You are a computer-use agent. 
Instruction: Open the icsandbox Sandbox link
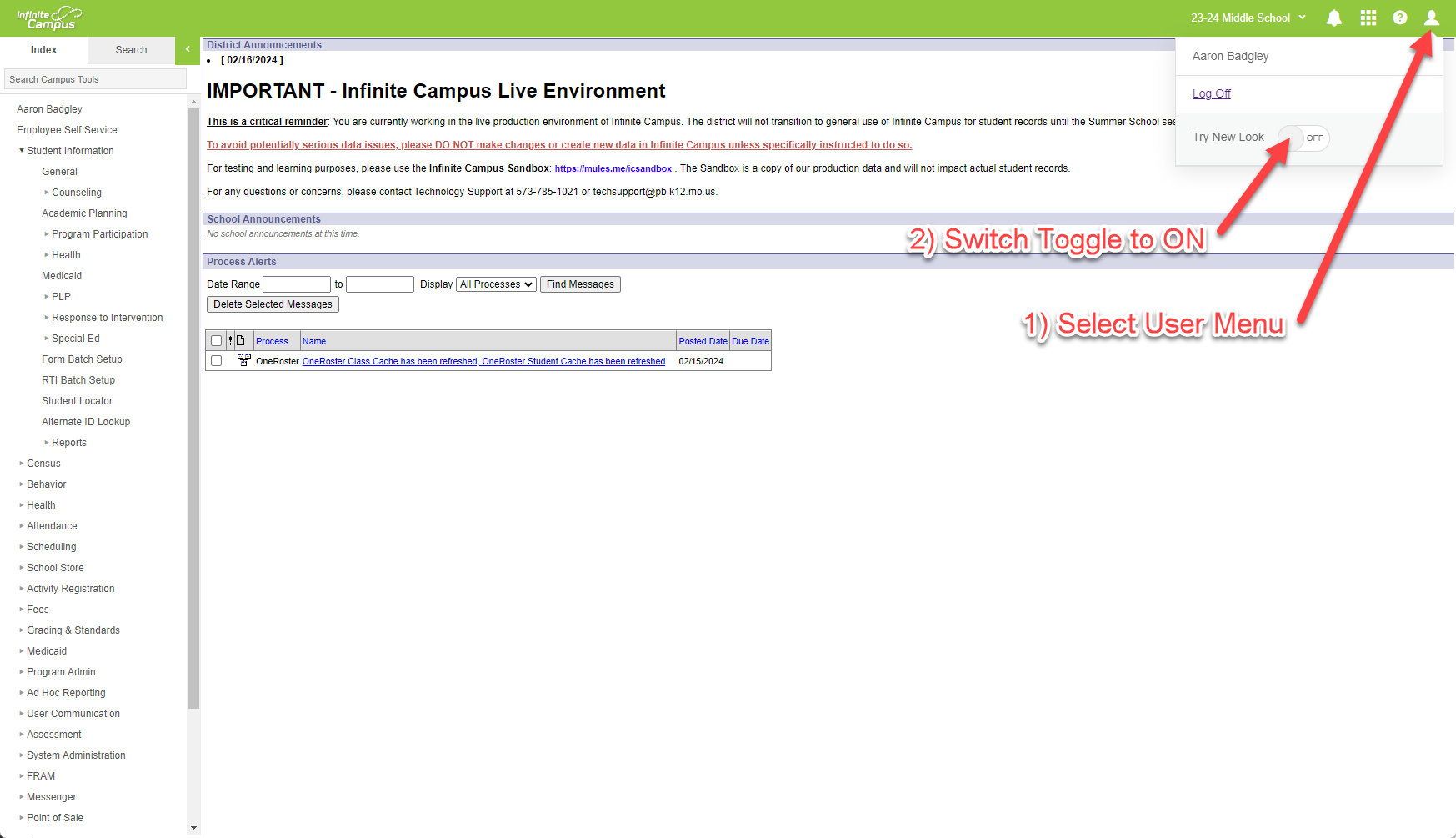coord(613,168)
